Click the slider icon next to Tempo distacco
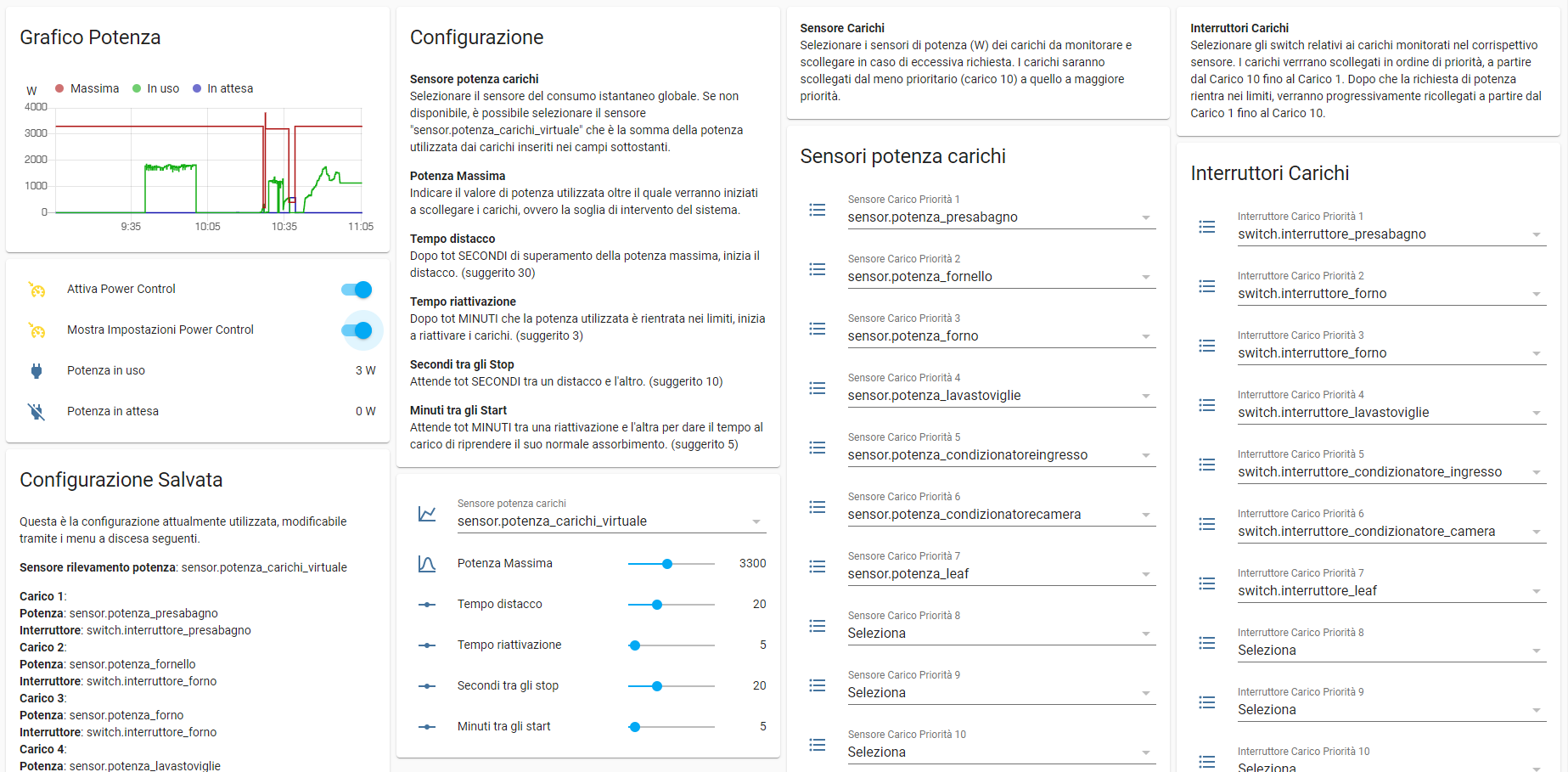Image resolution: width=1568 pixels, height=772 pixels. (x=426, y=604)
